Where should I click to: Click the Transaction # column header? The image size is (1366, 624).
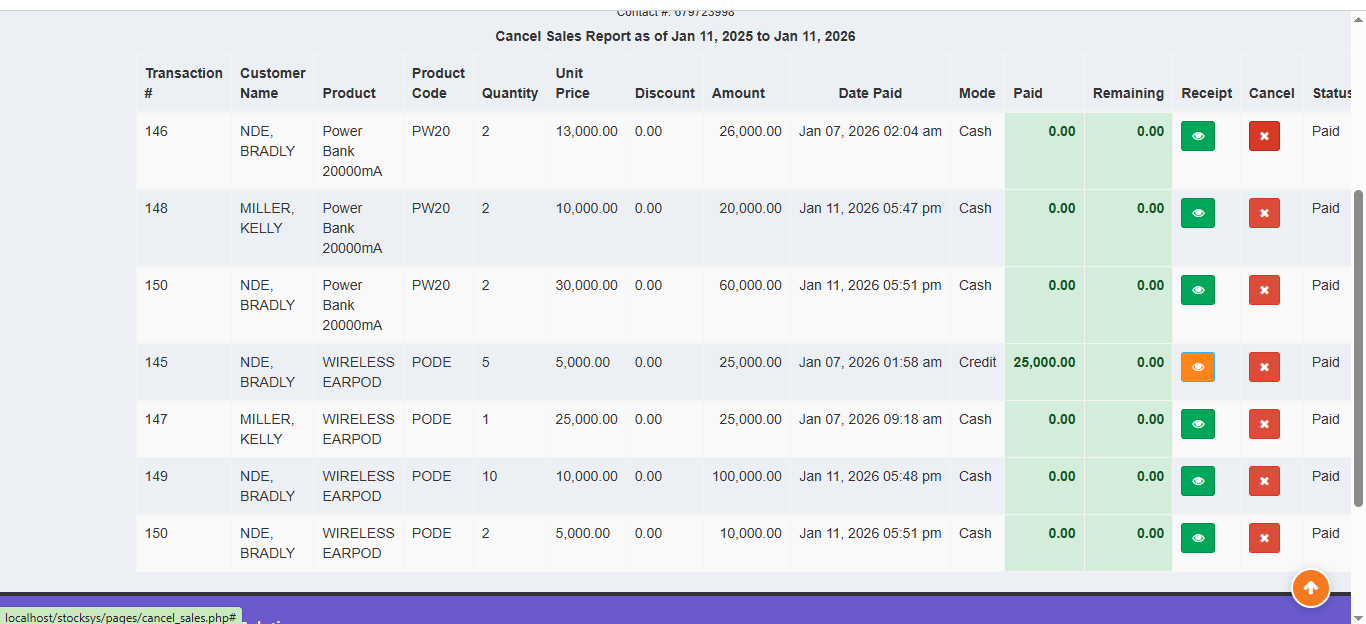click(184, 83)
